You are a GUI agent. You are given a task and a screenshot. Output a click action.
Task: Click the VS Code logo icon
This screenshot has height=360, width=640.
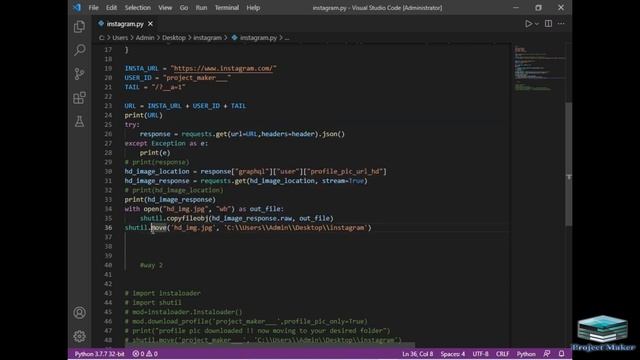77,7
